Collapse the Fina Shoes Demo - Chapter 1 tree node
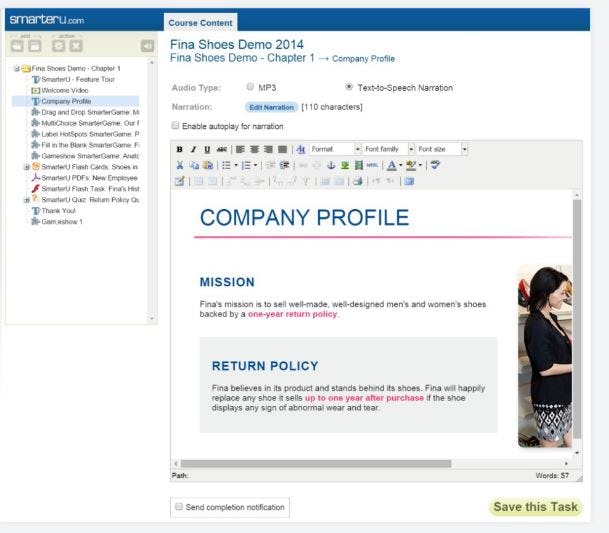The image size is (609, 533). pos(17,69)
